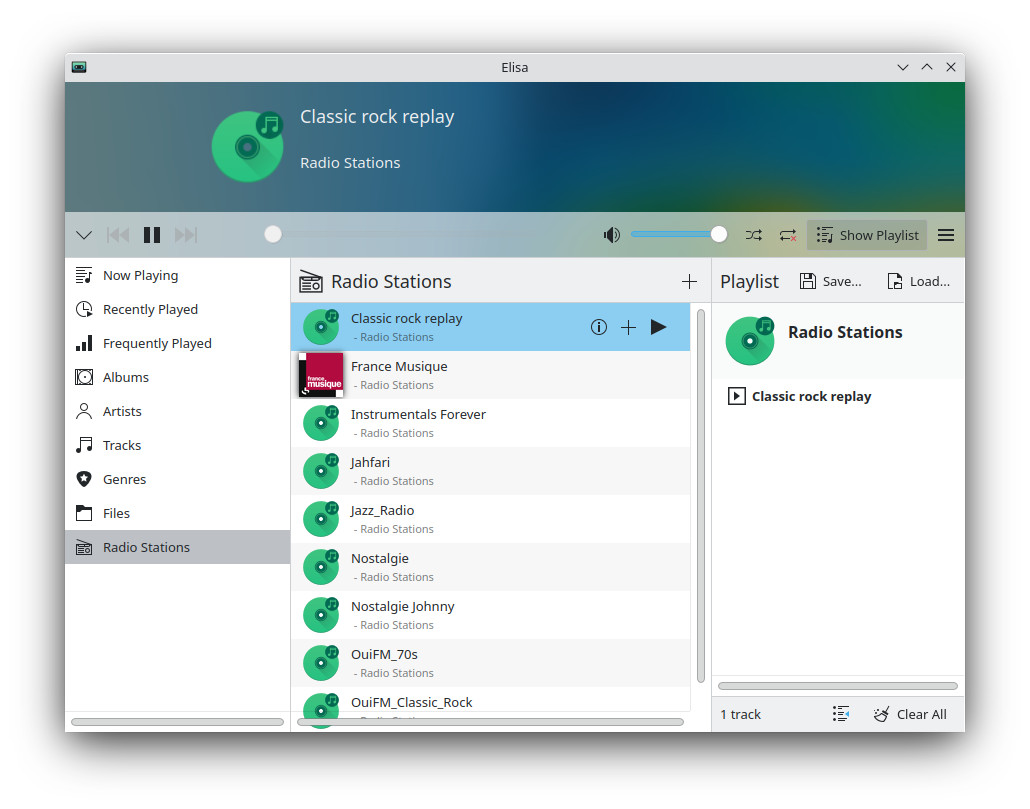Click the header album cover disc

tap(248, 146)
